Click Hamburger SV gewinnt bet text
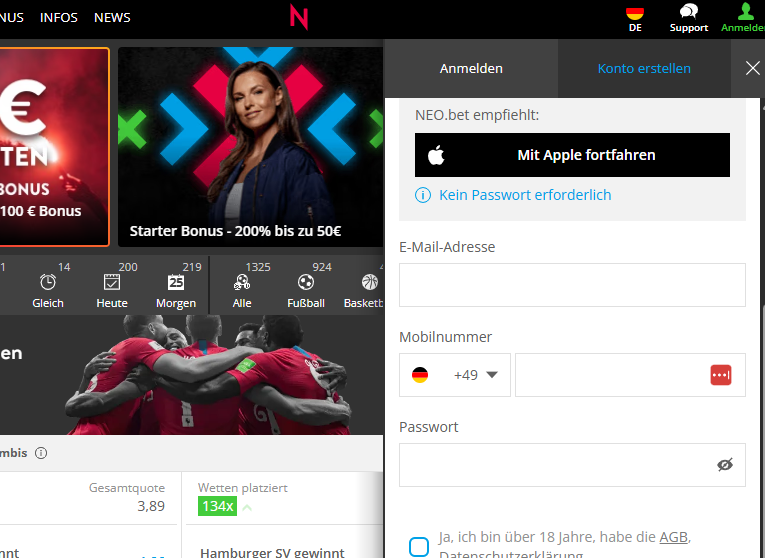 (x=272, y=553)
